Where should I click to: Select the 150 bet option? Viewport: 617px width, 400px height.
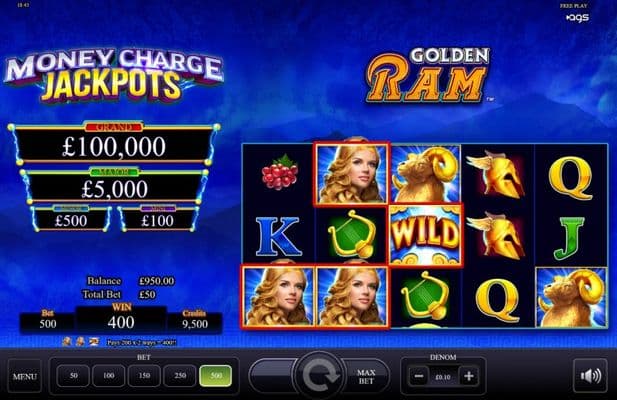coord(144,376)
